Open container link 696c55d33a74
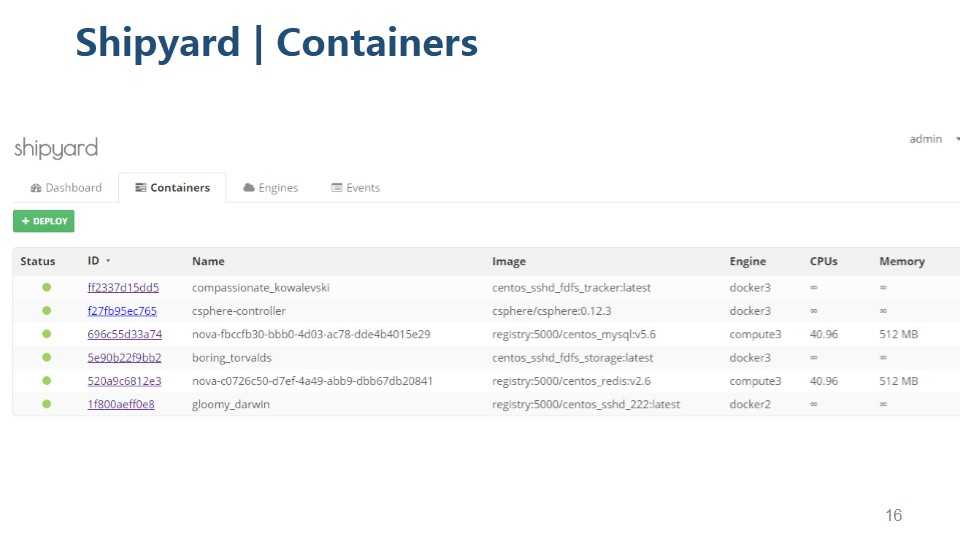This screenshot has width=960, height=540. tap(124, 334)
